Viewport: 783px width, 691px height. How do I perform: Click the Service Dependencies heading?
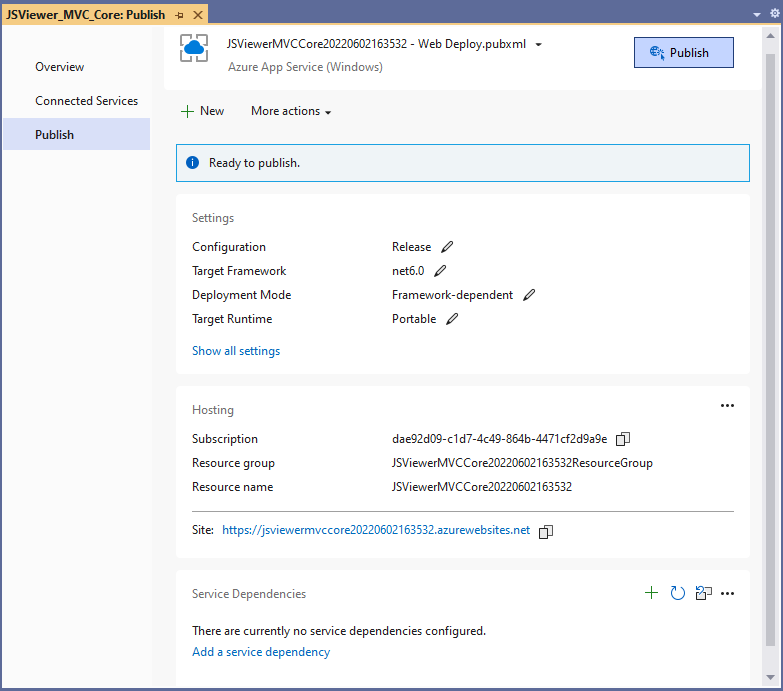tap(249, 594)
